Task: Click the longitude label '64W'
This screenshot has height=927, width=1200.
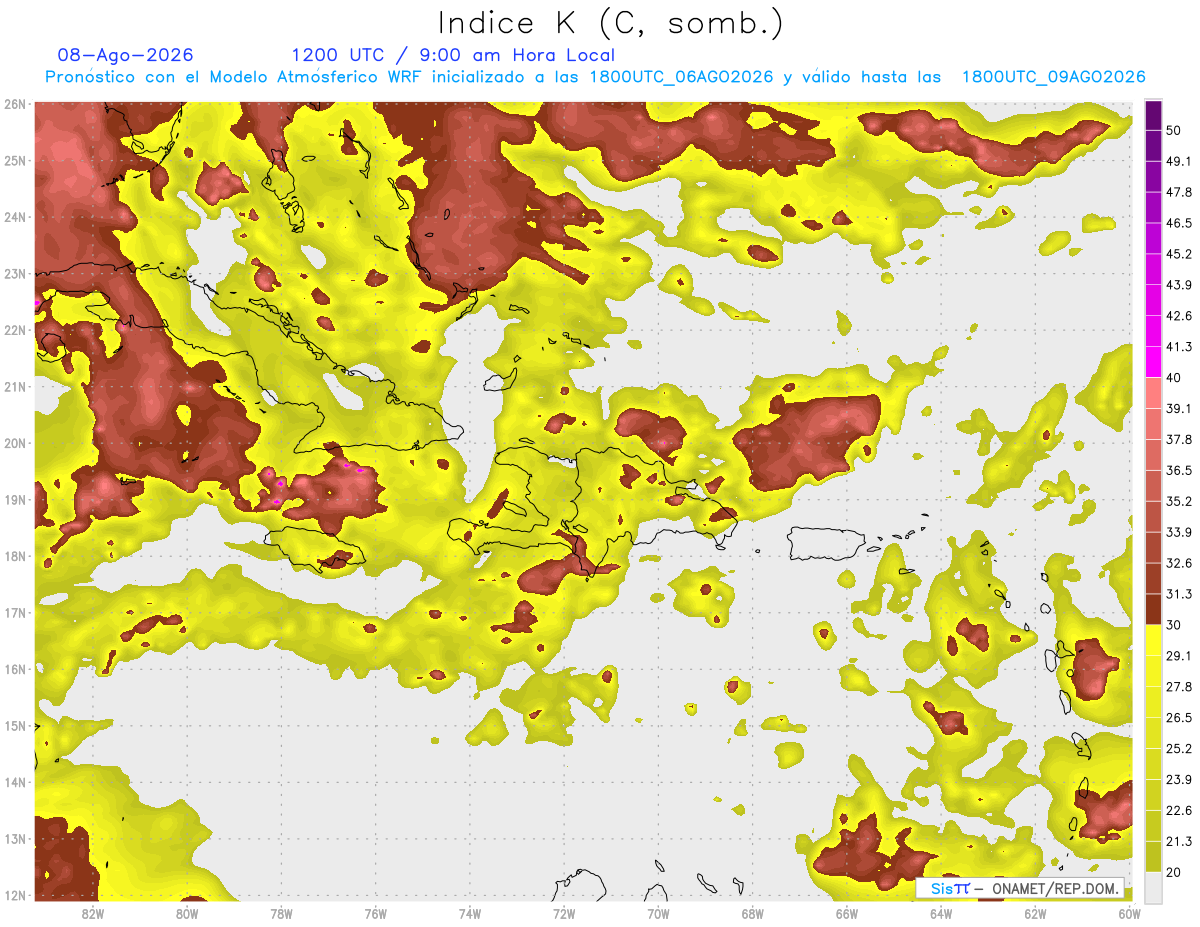Action: pos(940,914)
